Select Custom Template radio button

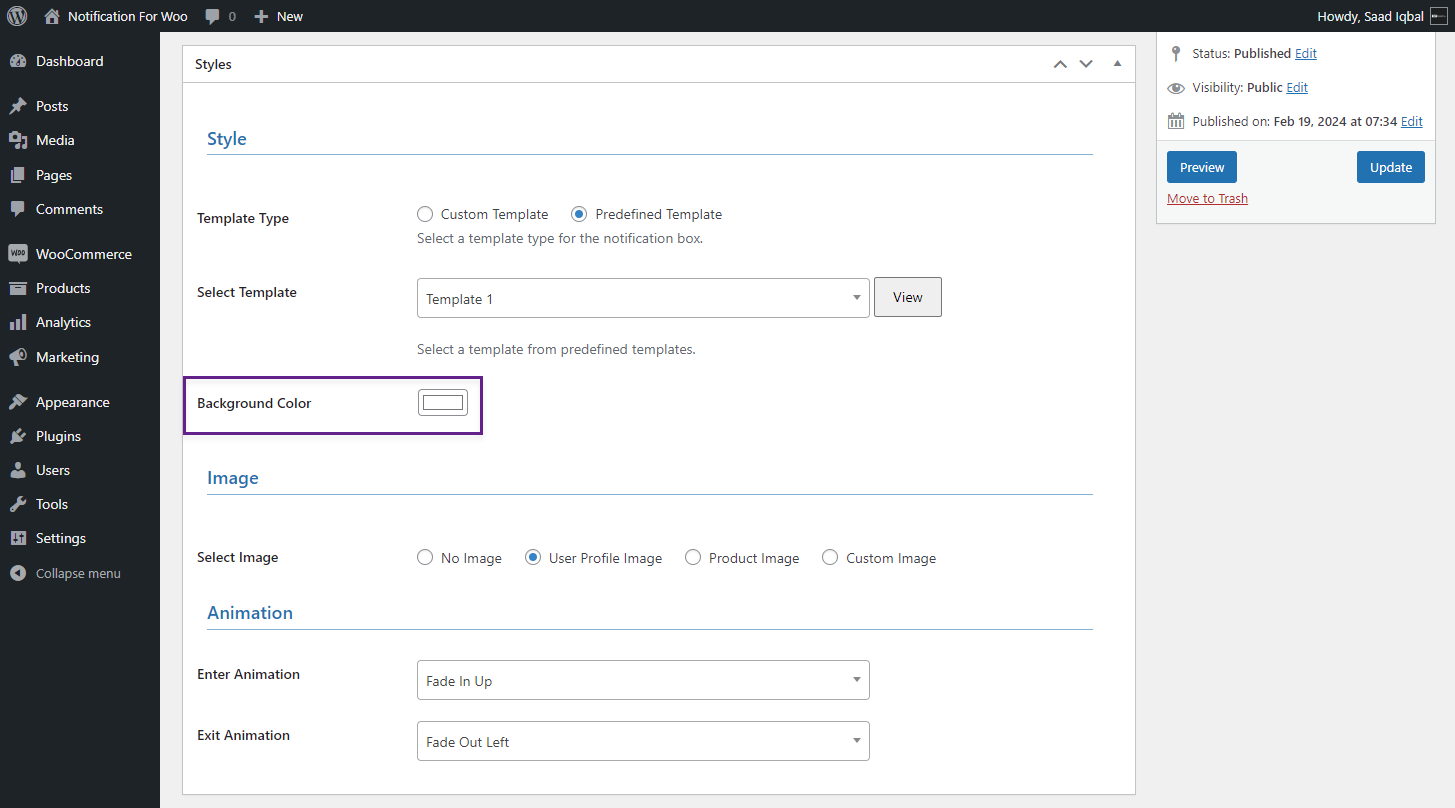[x=425, y=214]
